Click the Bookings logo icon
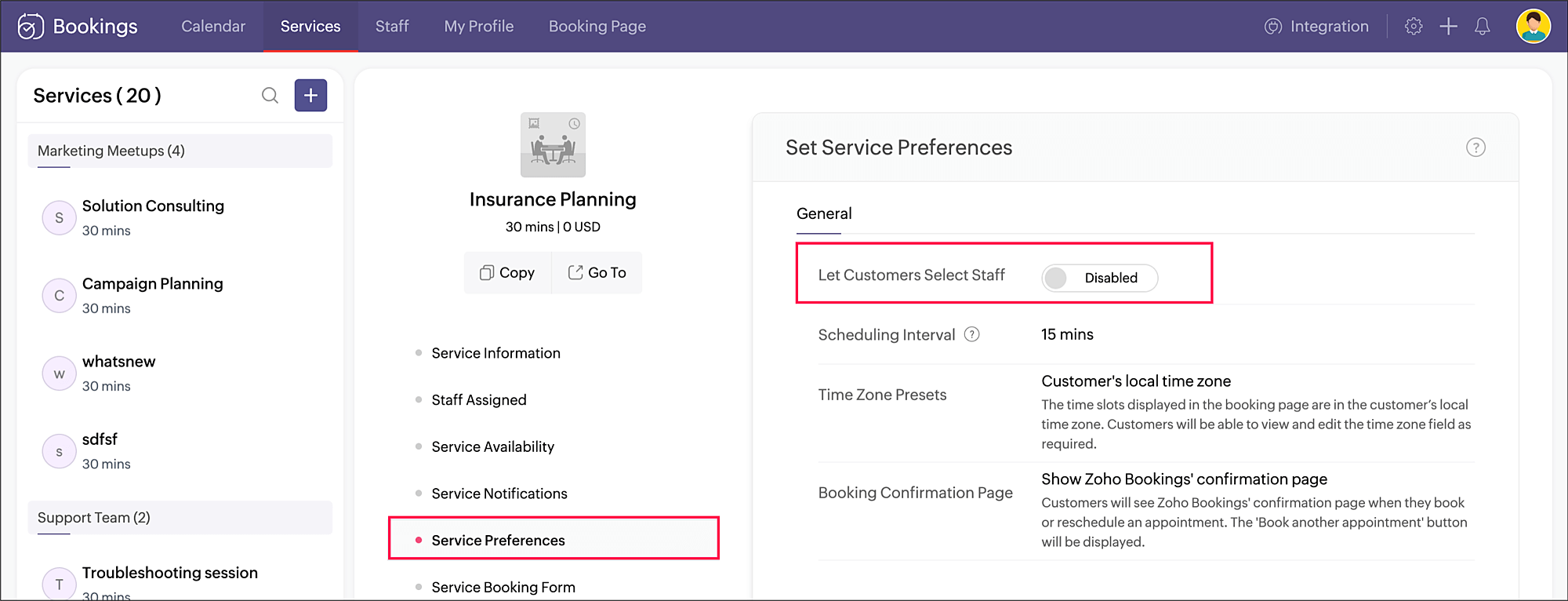The height and width of the screenshot is (601, 1568). (x=31, y=27)
